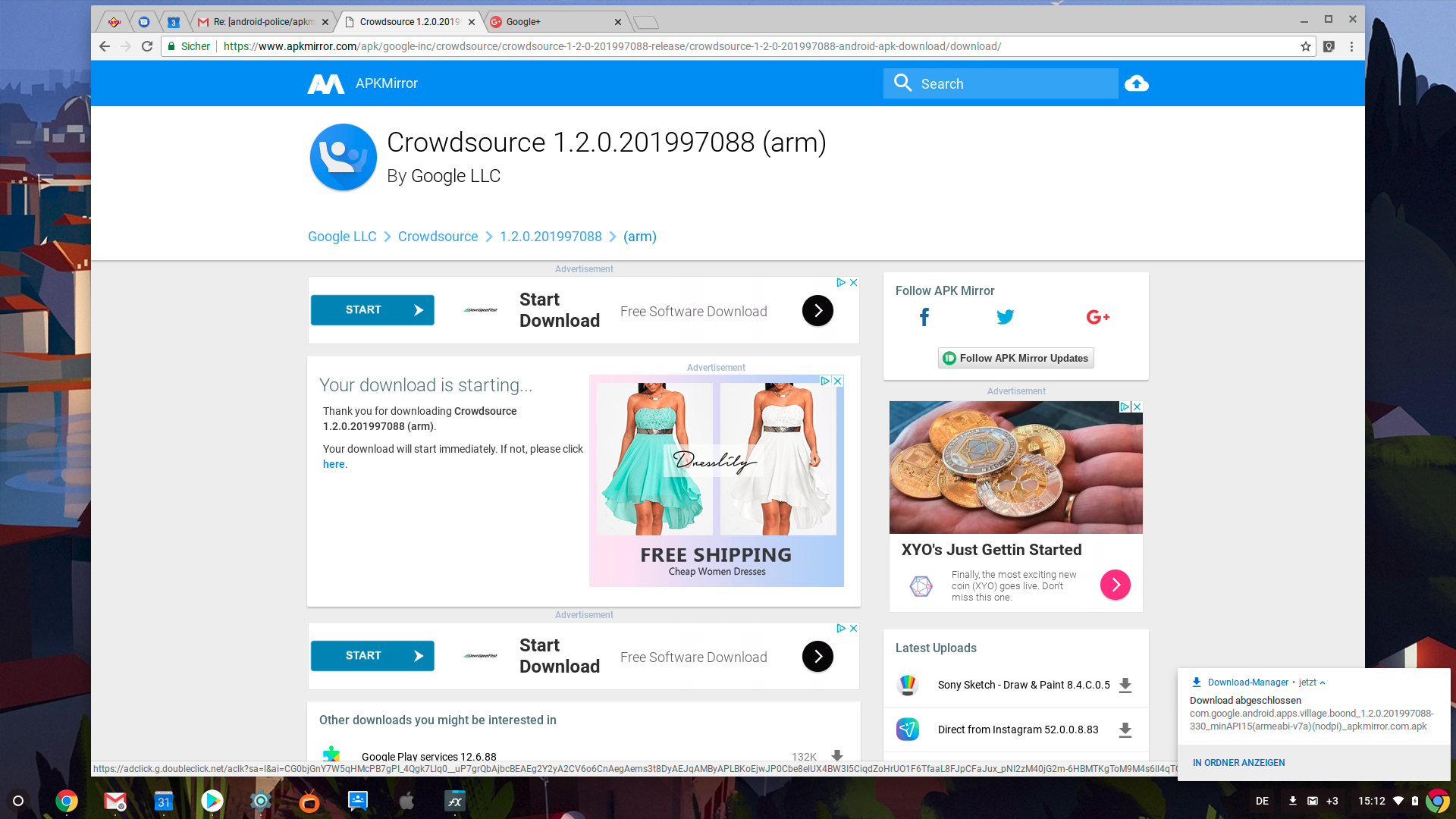Open APK Mirror Facebook page
1456x819 pixels.
pyautogui.click(x=924, y=317)
